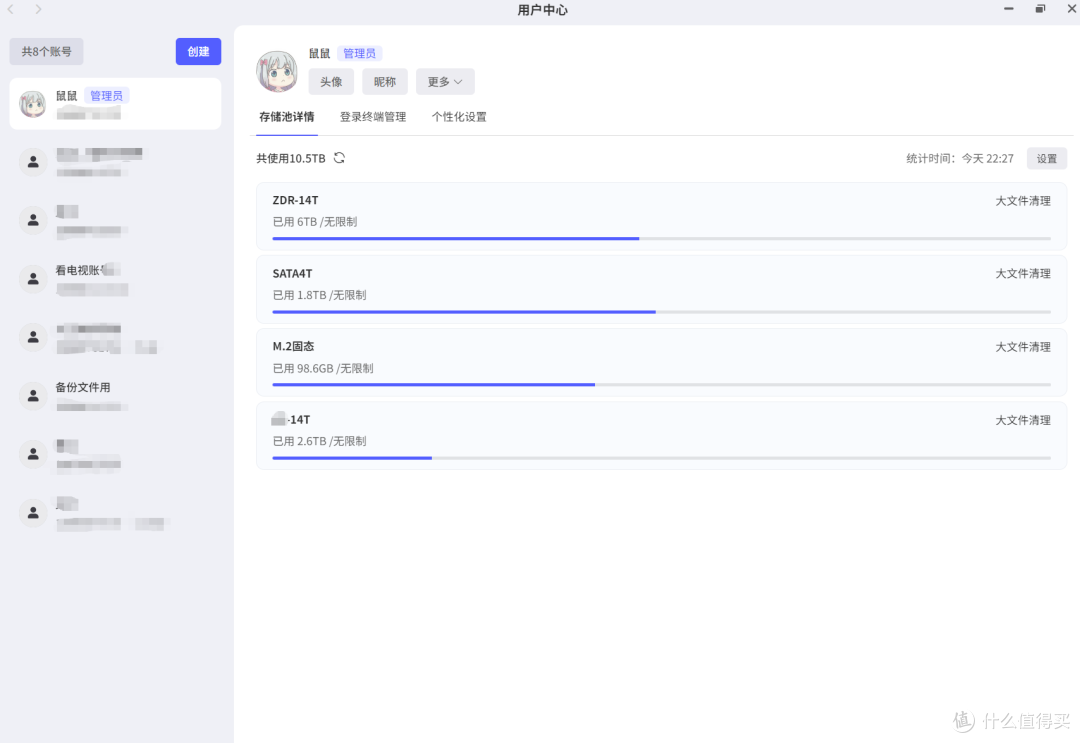Open the 登录终端管理 tab
1080x743 pixels.
click(373, 117)
